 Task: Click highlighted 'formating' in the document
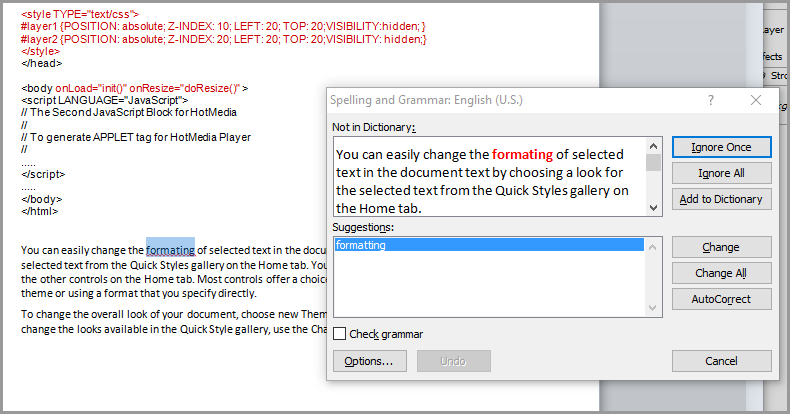point(170,250)
